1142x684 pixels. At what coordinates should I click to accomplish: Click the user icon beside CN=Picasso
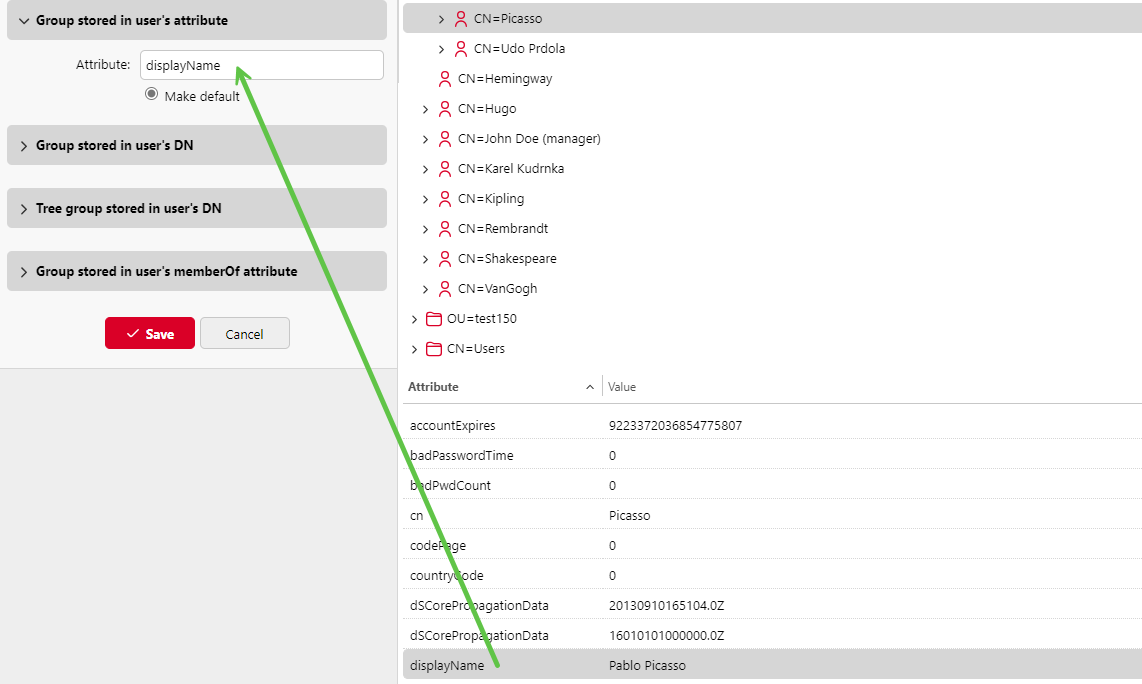461,19
